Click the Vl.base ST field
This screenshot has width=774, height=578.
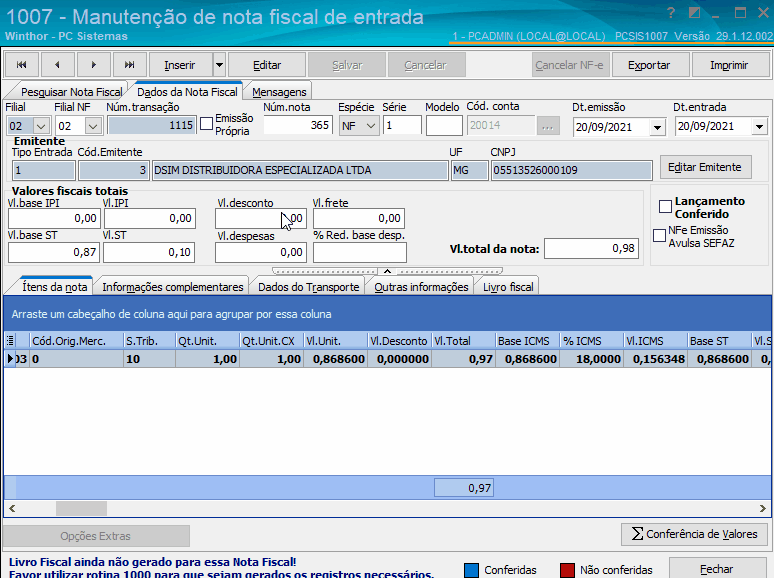(54, 252)
